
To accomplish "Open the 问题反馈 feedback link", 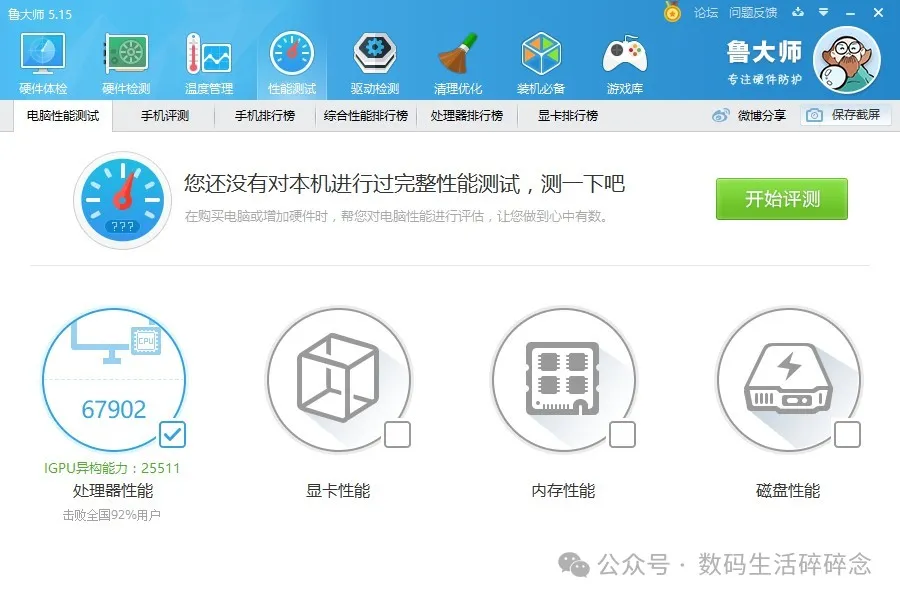I will pos(753,13).
